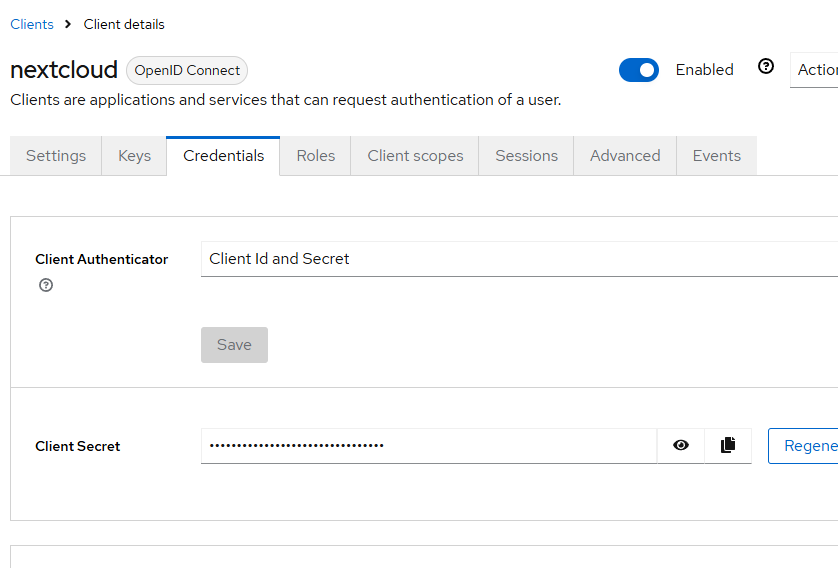838x568 pixels.
Task: Show help for Client Authenticator
Action: (46, 285)
